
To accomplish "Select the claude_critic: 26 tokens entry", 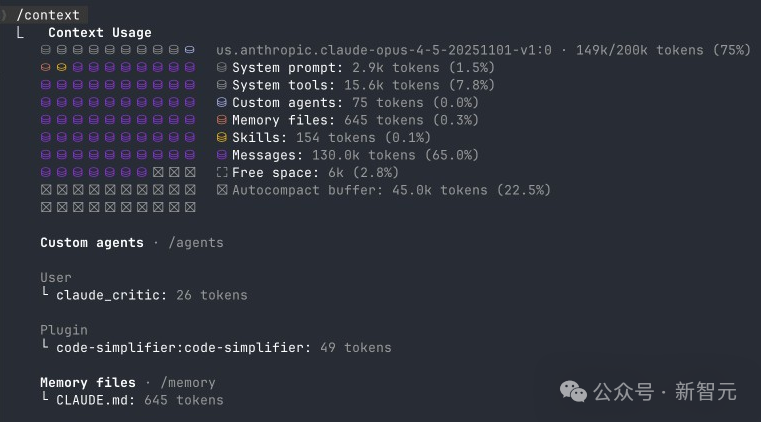I will pos(152,295).
